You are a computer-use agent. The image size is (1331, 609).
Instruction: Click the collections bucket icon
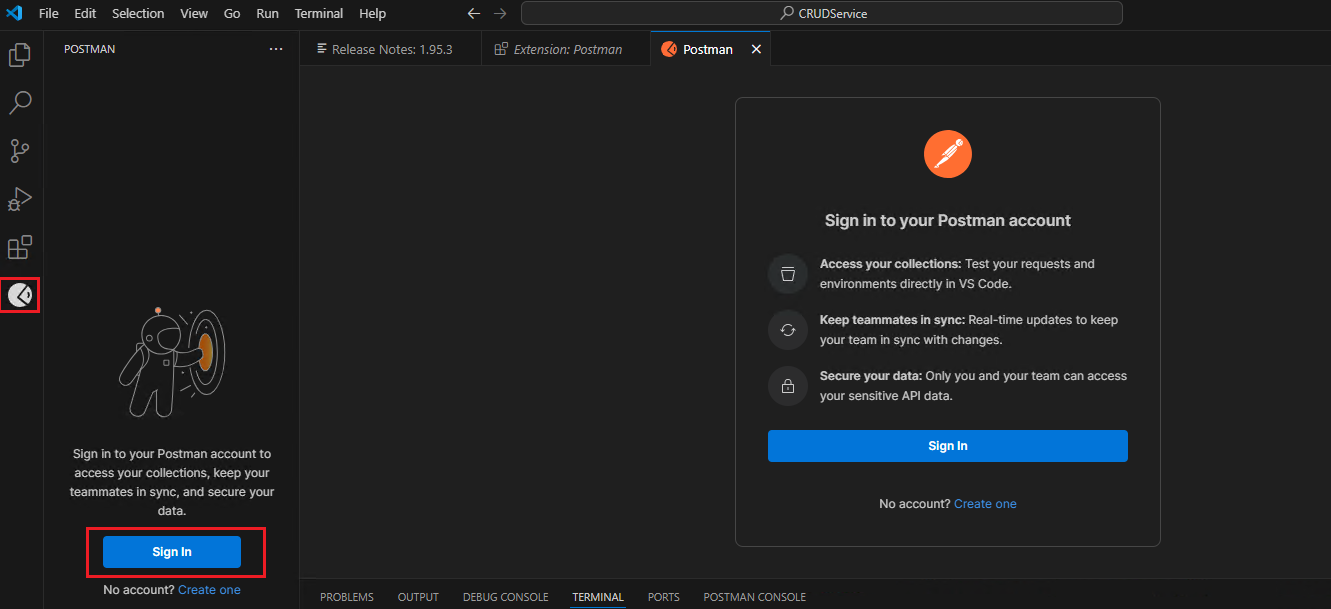pyautogui.click(x=788, y=274)
